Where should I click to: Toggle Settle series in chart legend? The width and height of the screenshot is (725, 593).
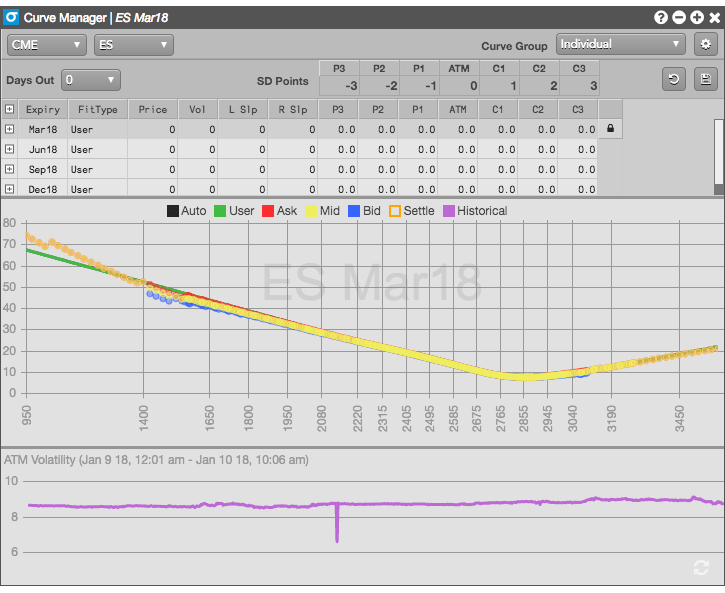pyautogui.click(x=412, y=211)
